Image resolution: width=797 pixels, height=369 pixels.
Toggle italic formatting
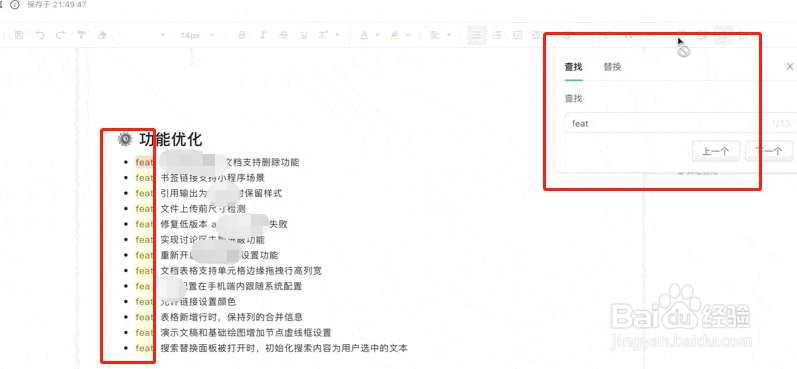(x=263, y=35)
